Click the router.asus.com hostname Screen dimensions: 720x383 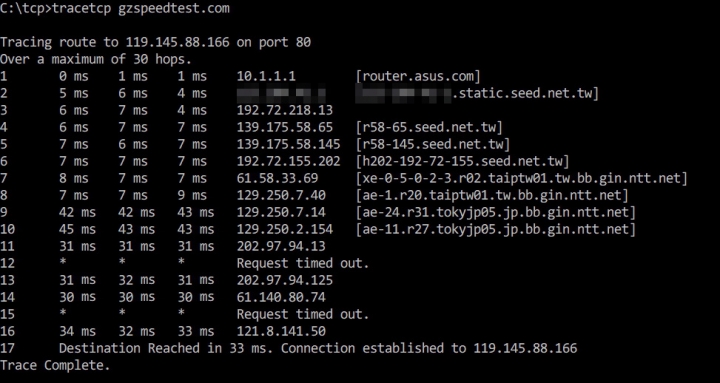418,76
